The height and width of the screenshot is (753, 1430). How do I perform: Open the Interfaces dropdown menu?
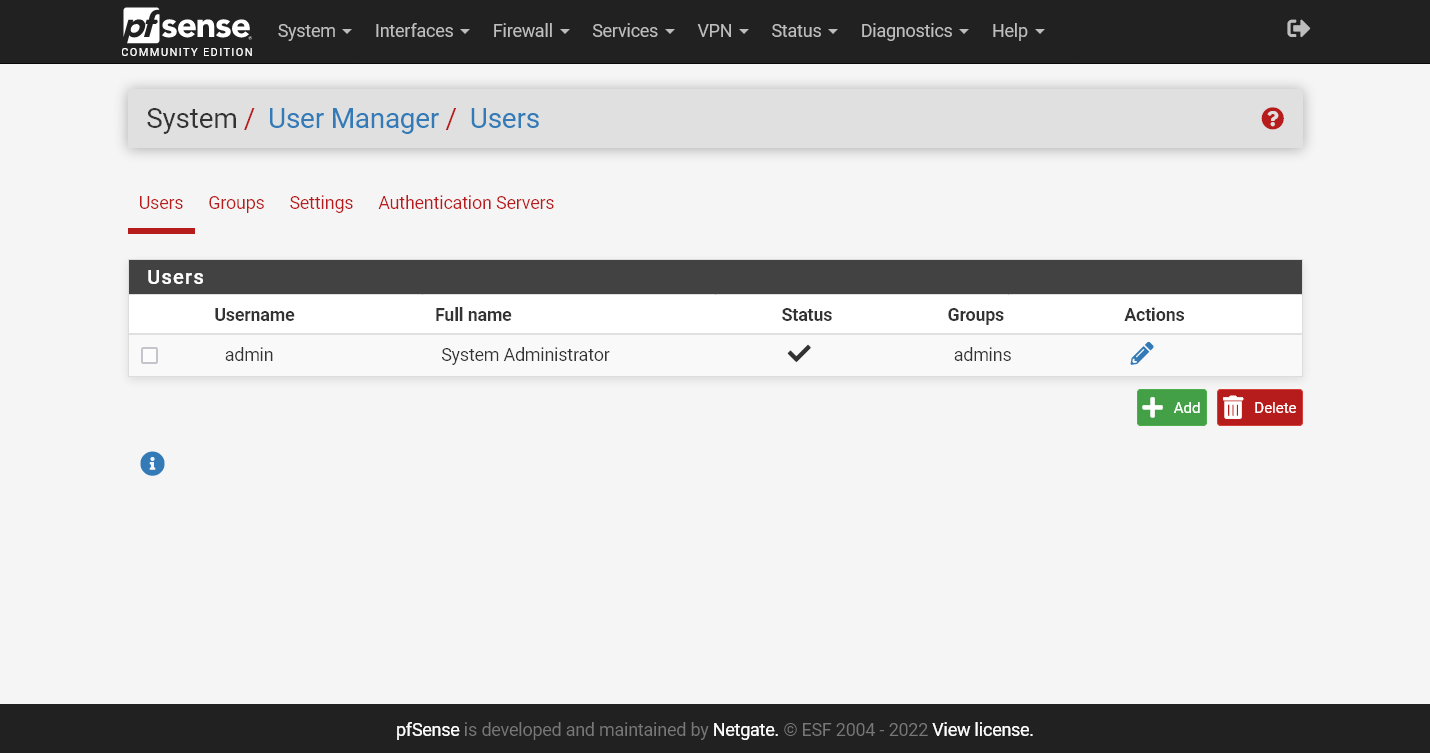click(x=421, y=31)
